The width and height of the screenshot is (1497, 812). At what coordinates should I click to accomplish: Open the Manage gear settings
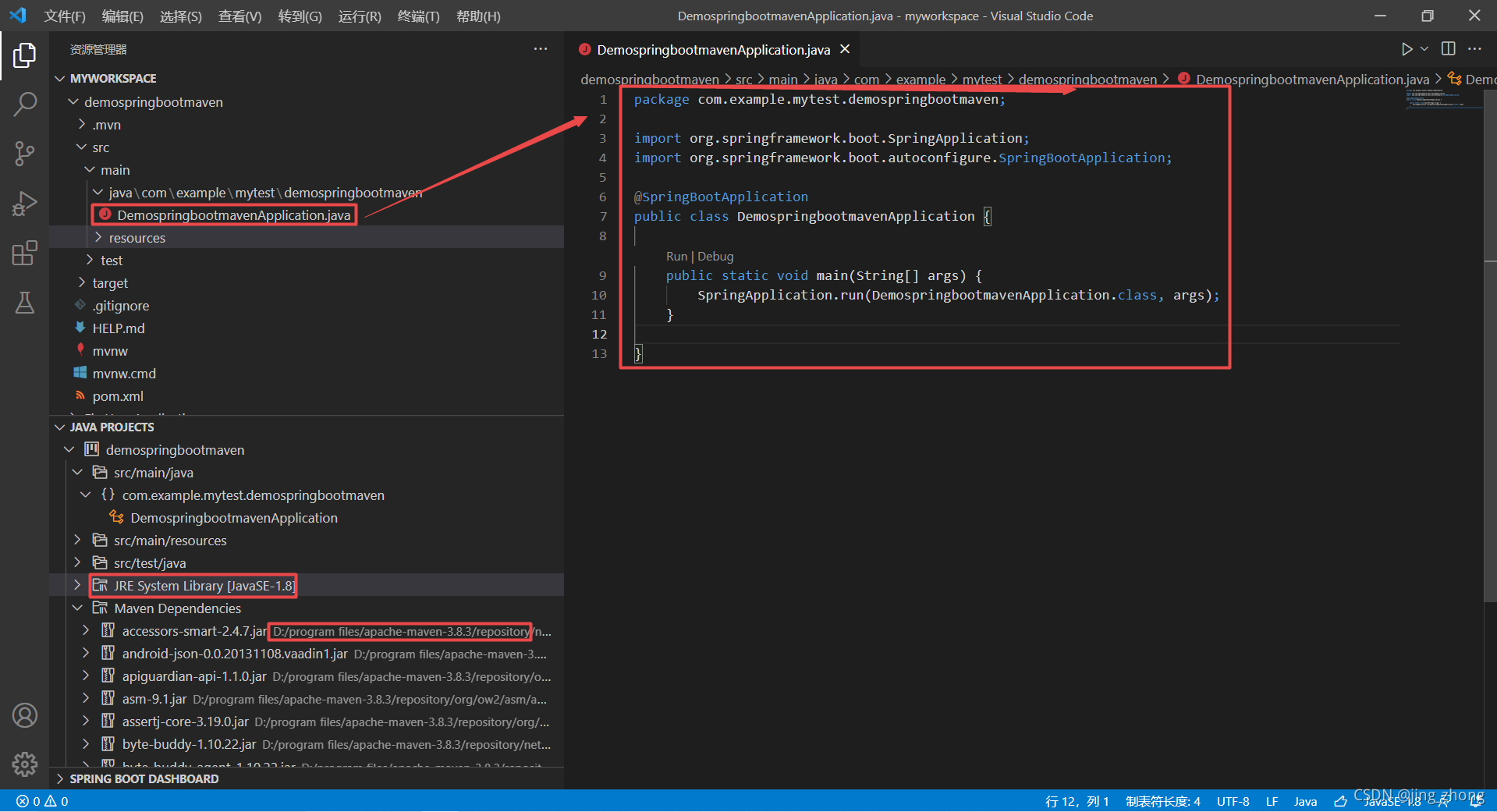pyautogui.click(x=25, y=764)
